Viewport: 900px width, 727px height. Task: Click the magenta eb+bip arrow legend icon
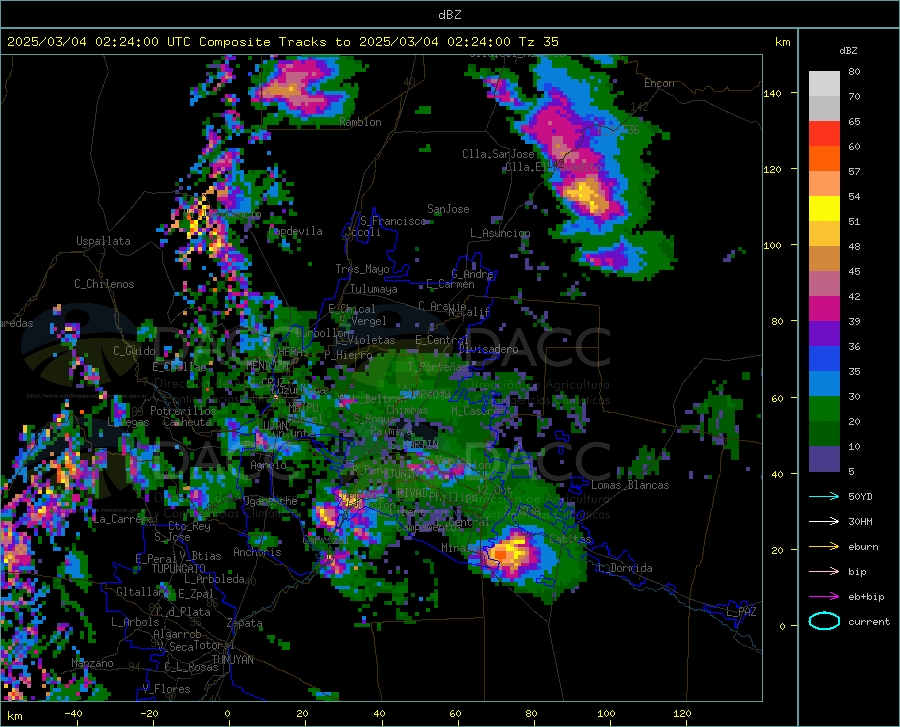pyautogui.click(x=824, y=597)
